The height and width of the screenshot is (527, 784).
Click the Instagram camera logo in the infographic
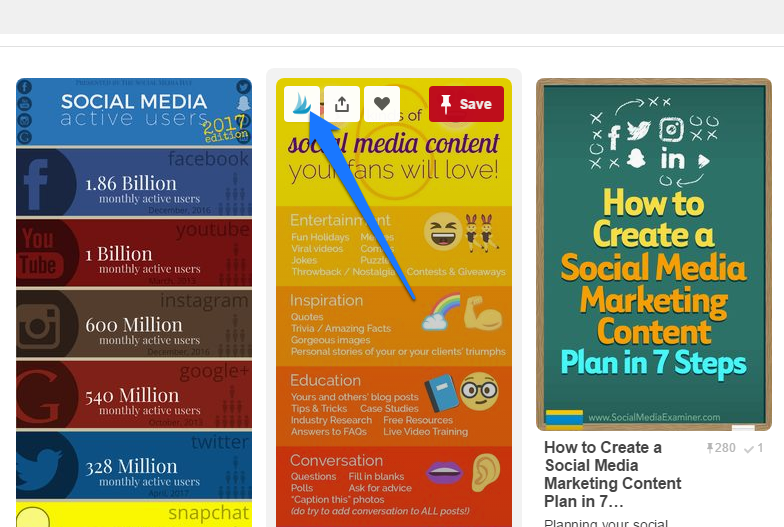[39, 326]
